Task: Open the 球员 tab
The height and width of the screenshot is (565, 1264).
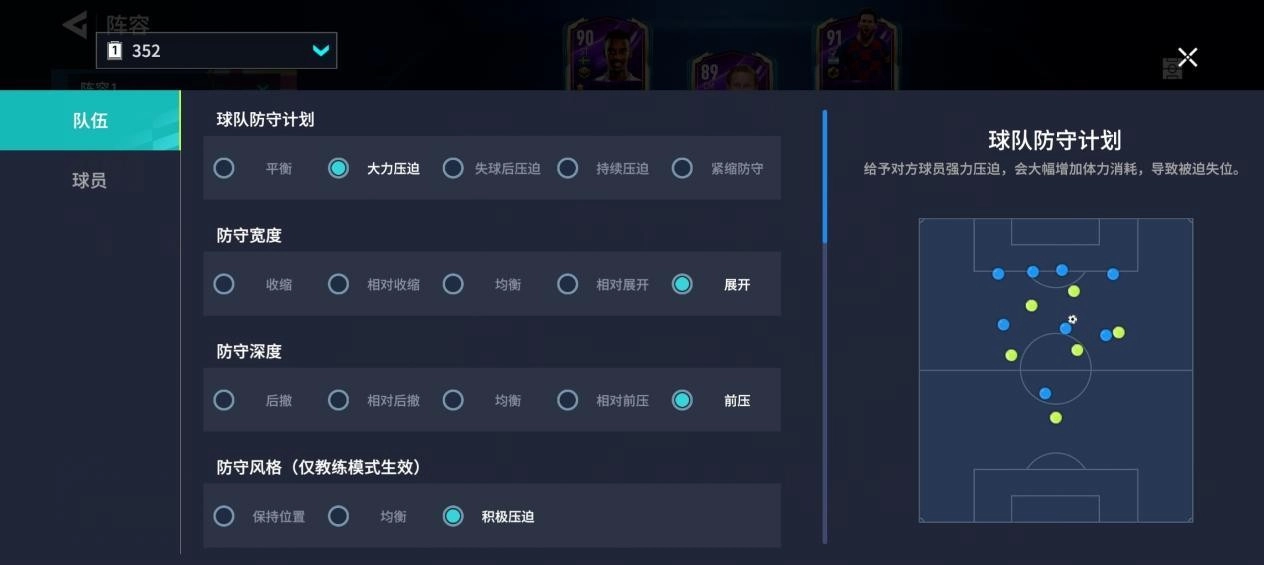Action: point(90,180)
